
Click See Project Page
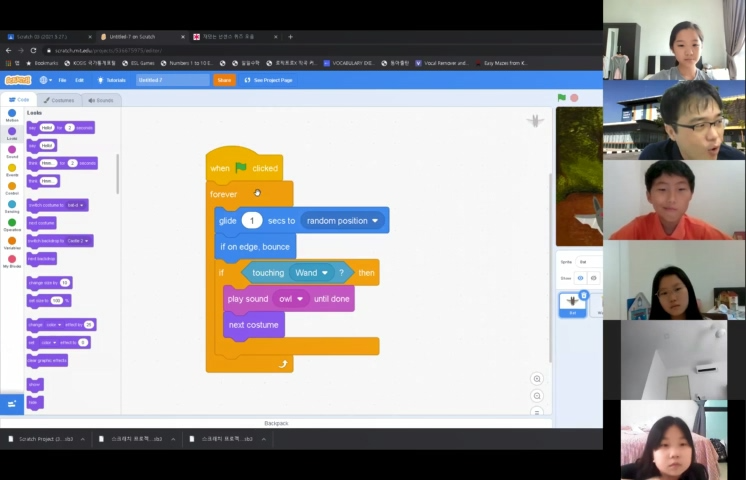[268, 80]
